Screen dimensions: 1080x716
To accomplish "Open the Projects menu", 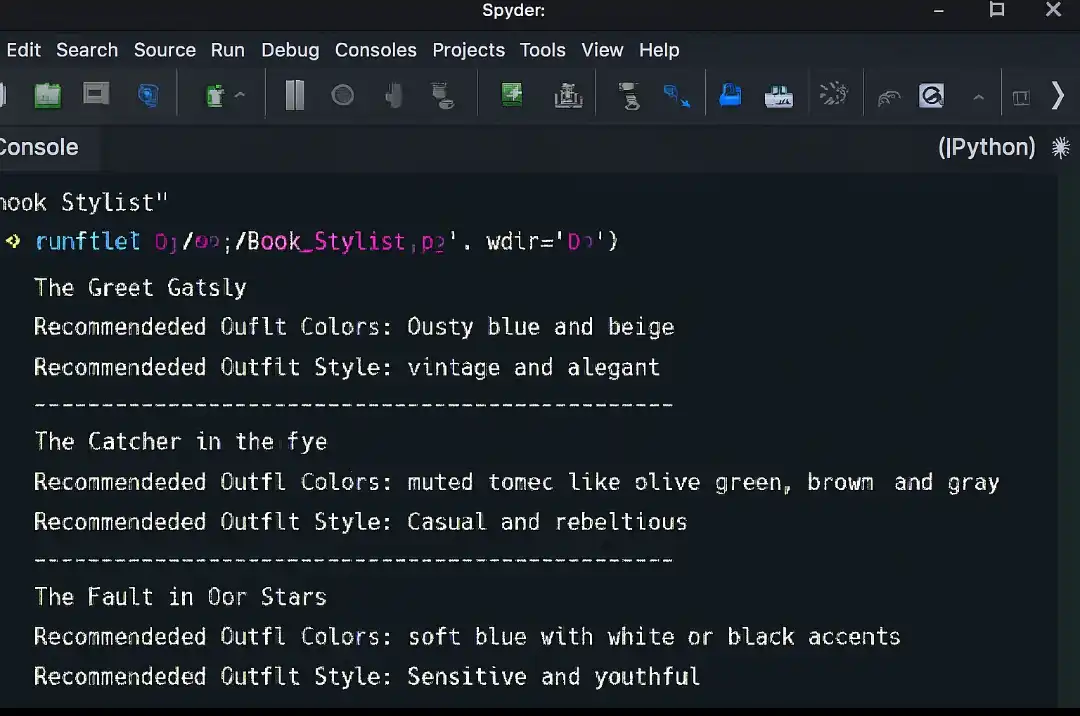I will coord(468,50).
